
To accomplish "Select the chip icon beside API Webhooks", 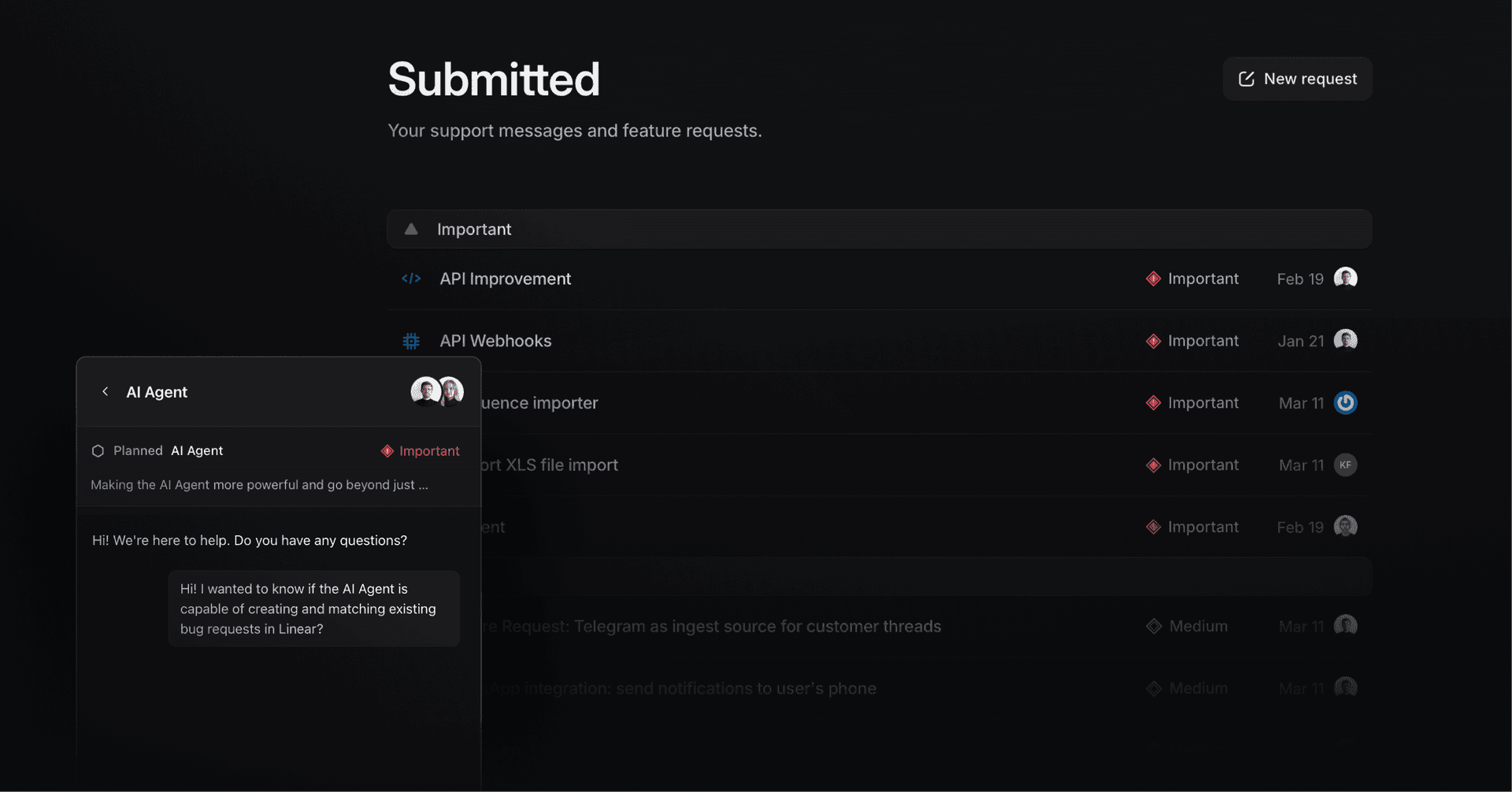I will click(x=411, y=340).
